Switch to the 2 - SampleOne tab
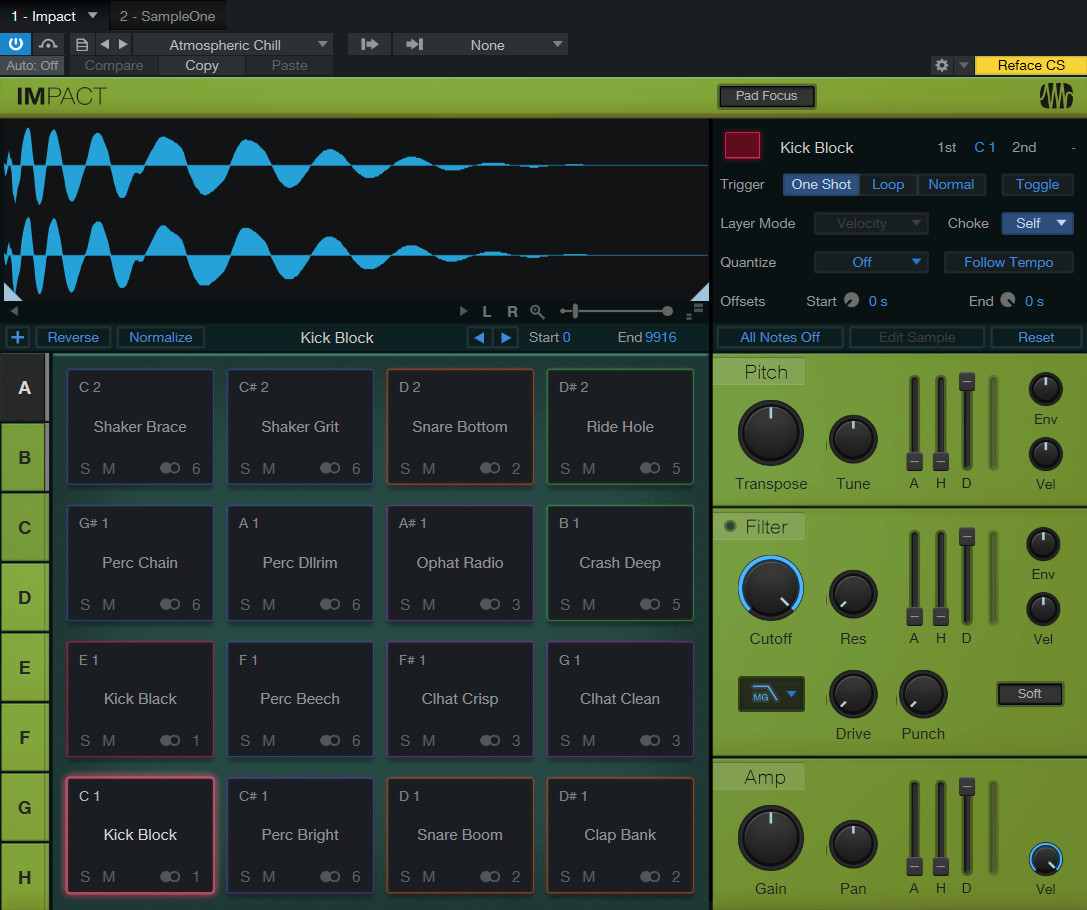The width and height of the screenshot is (1087, 910). [167, 15]
